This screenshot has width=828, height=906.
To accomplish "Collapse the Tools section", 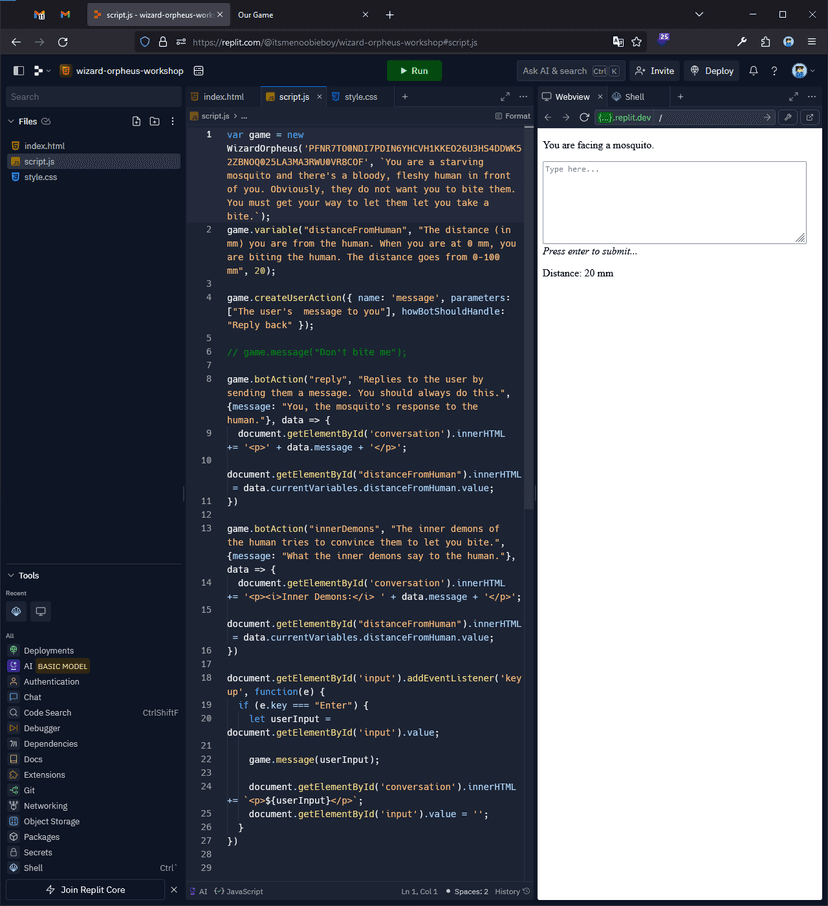I will point(11,575).
